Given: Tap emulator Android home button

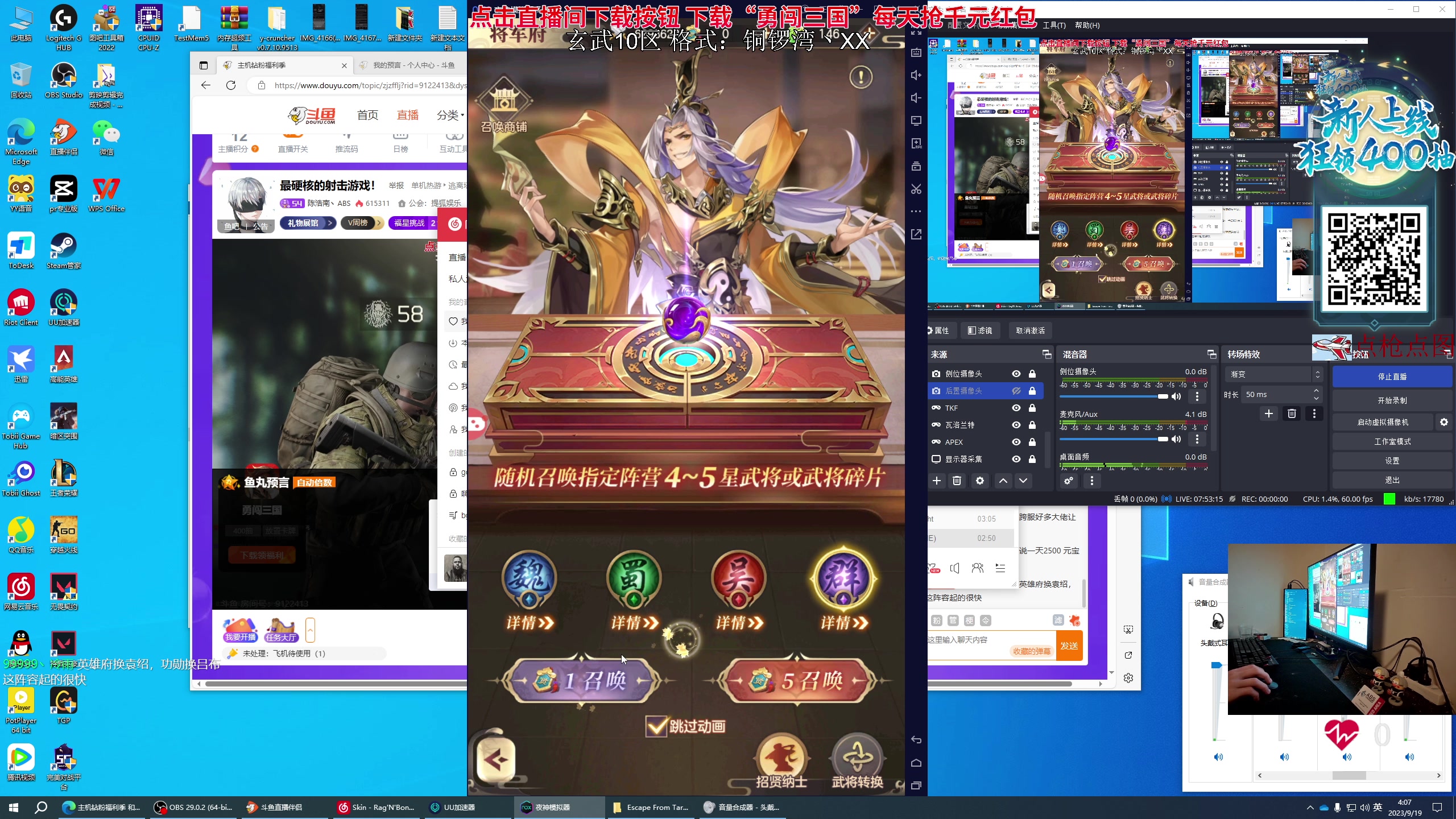Looking at the screenshot, I should tap(916, 763).
